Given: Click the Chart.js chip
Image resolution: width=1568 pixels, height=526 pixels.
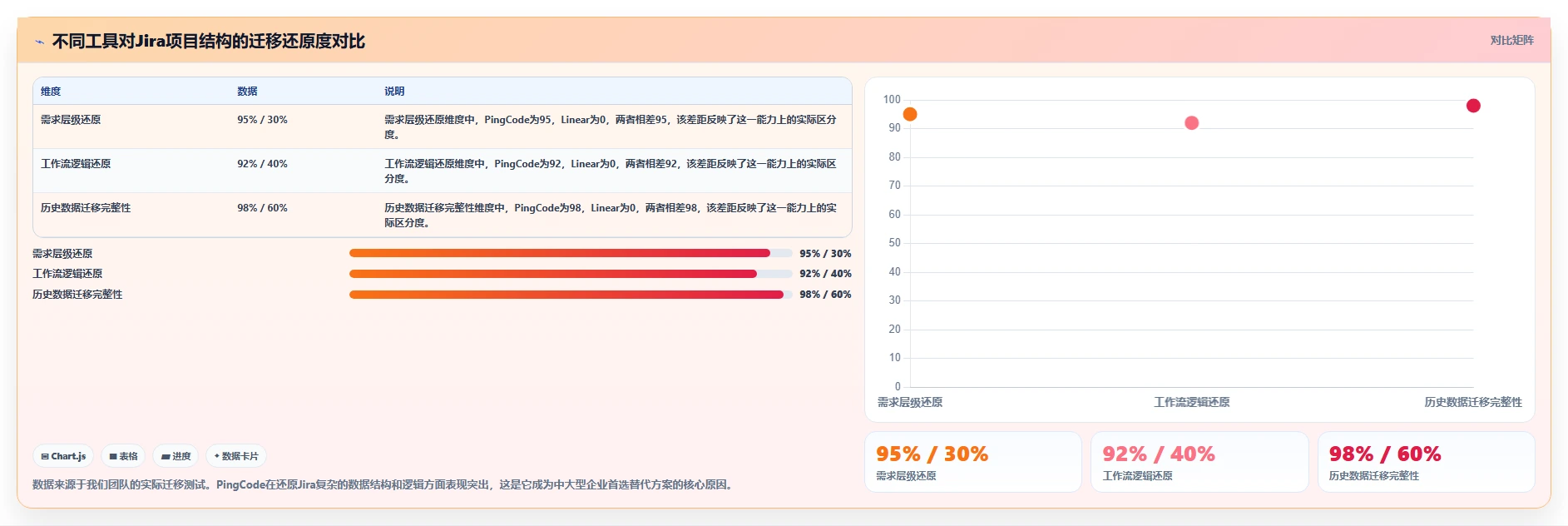Looking at the screenshot, I should click(63, 456).
